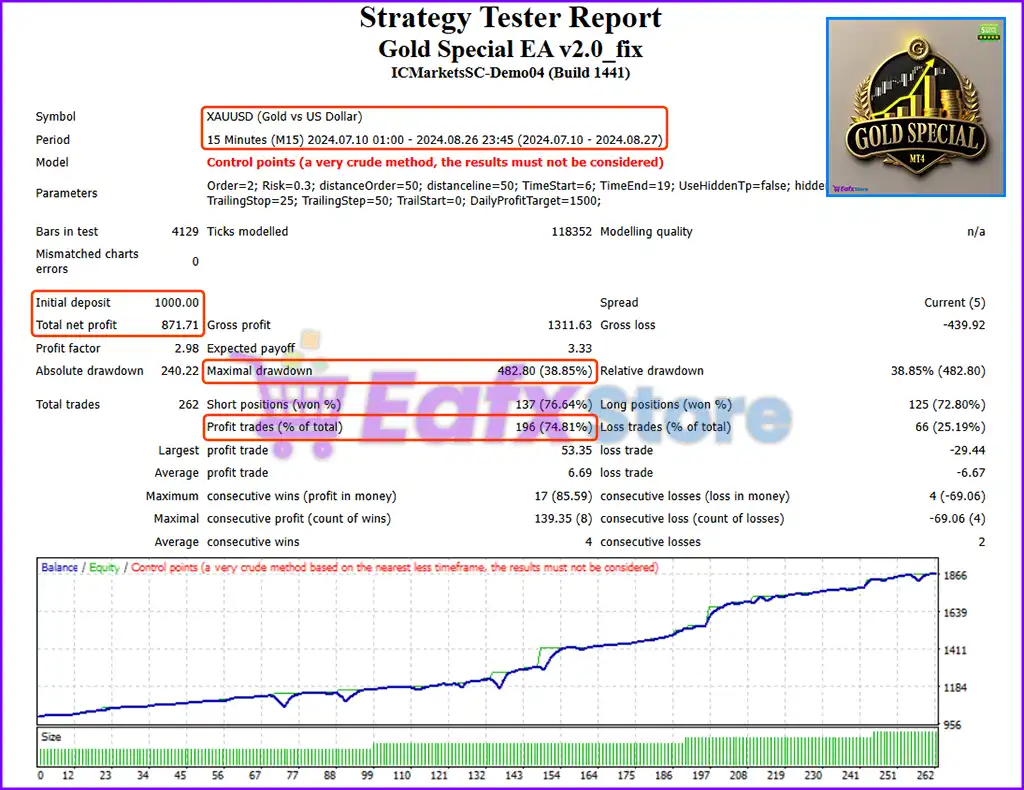
Task: Click the Equity legend label in chart
Action: coord(104,567)
